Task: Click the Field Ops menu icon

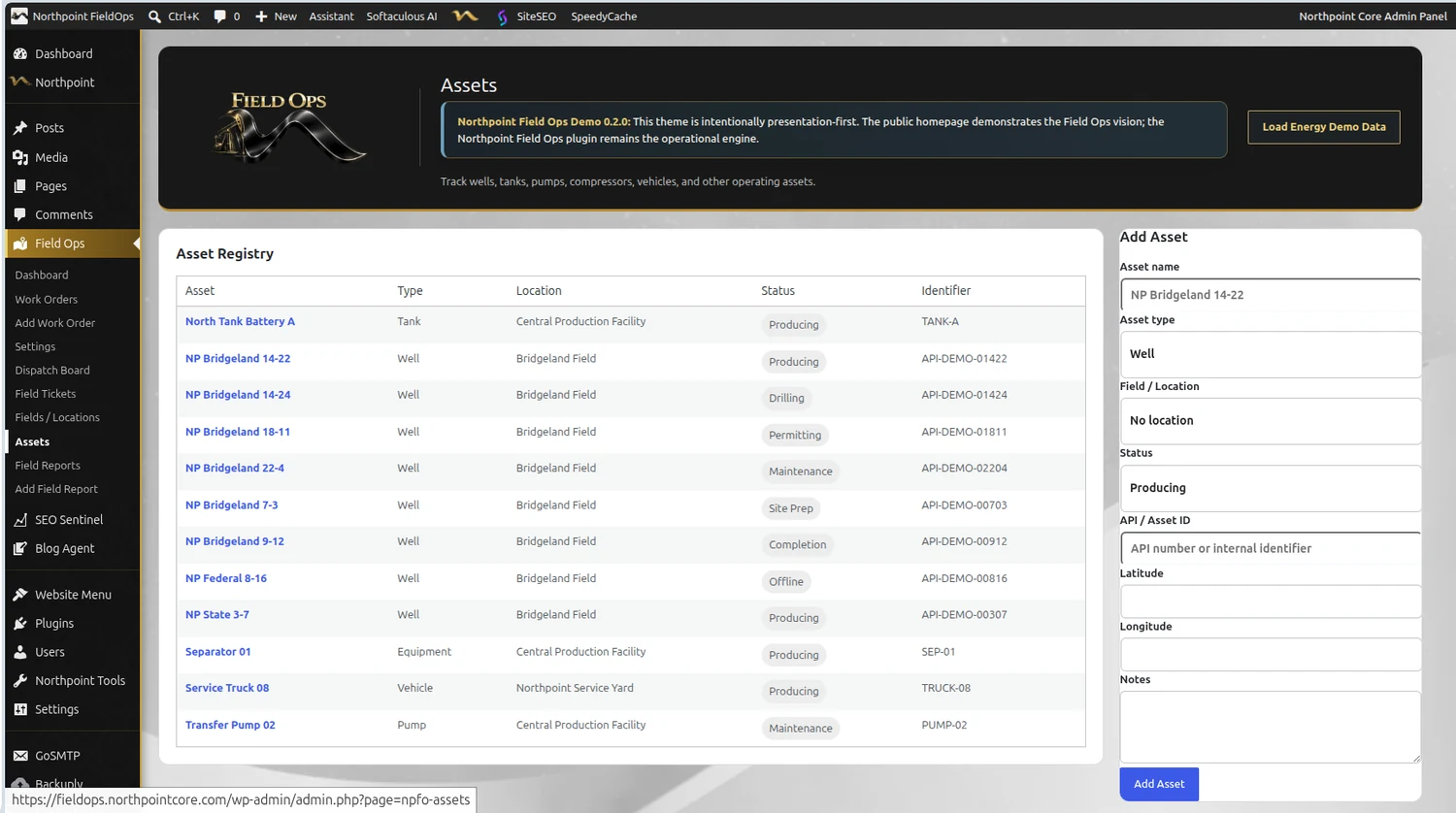Action: coord(20,244)
